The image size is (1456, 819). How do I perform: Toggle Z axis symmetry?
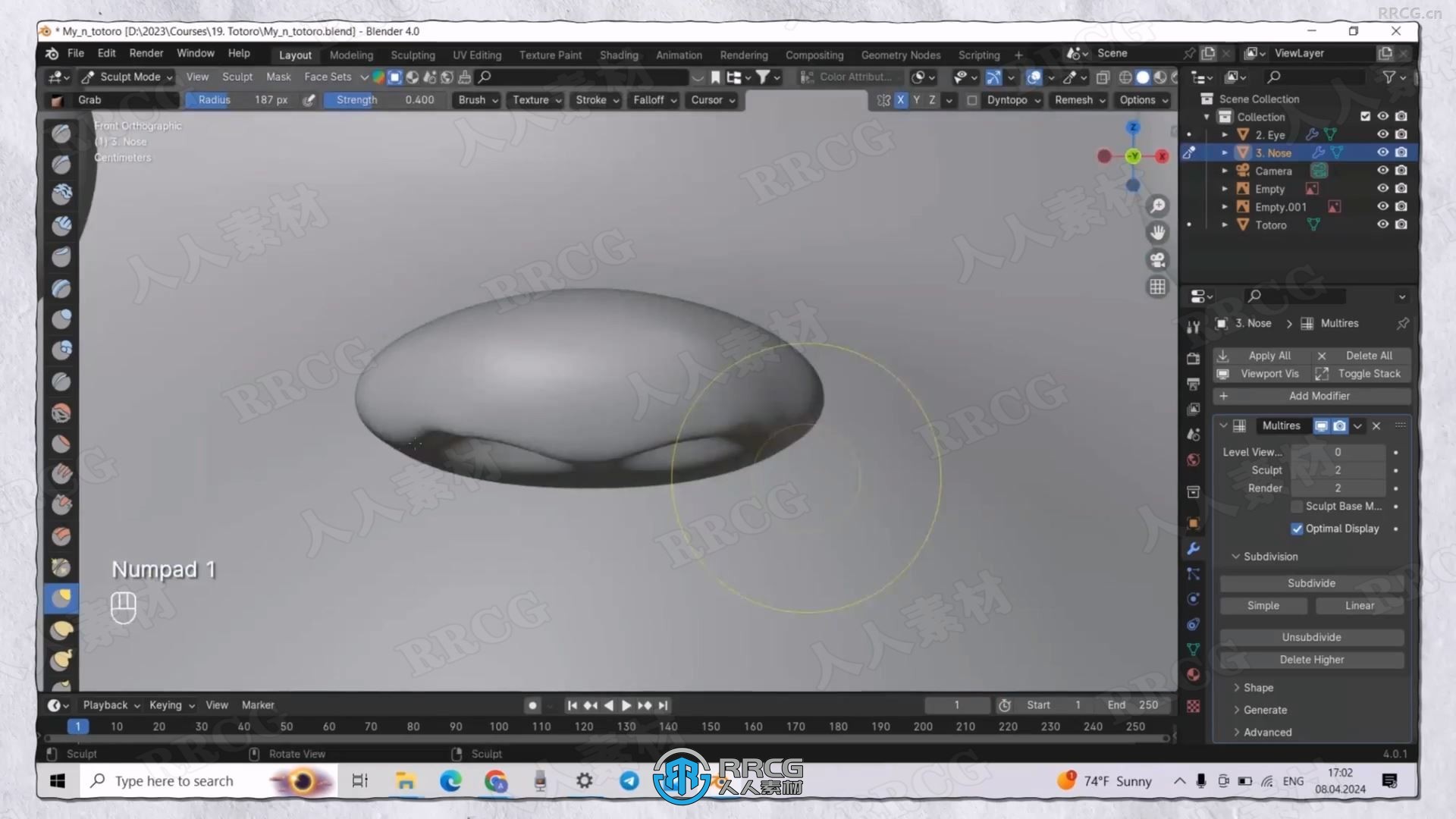(x=932, y=100)
